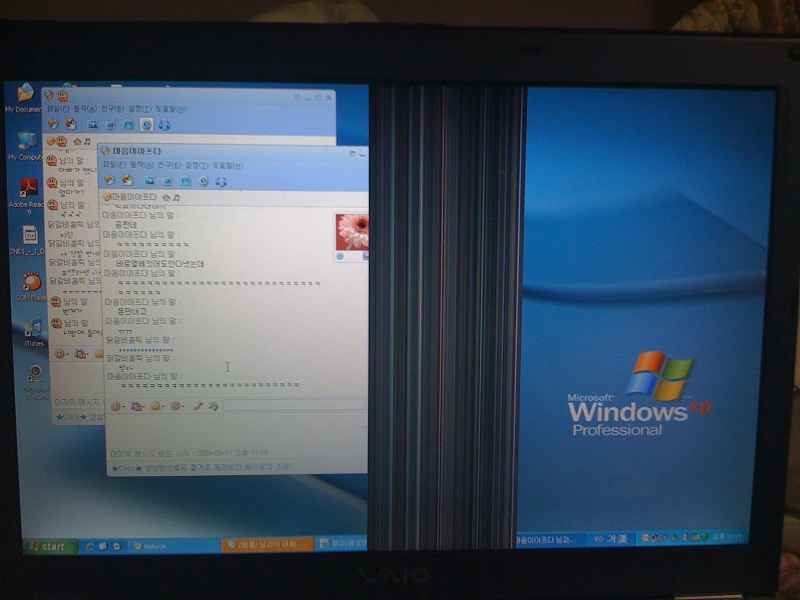Click the Internet Explorer quick launch icon

[x=90, y=547]
